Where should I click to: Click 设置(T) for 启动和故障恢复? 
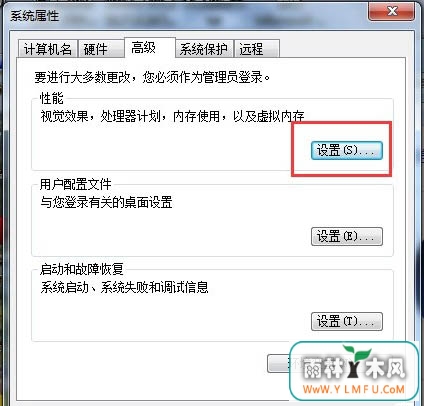[347, 321]
